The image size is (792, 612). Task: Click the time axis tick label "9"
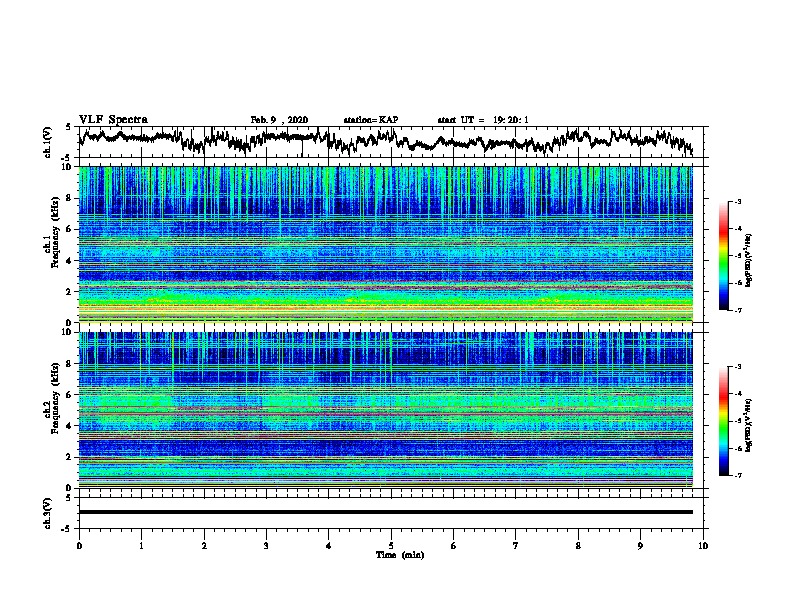pos(640,546)
